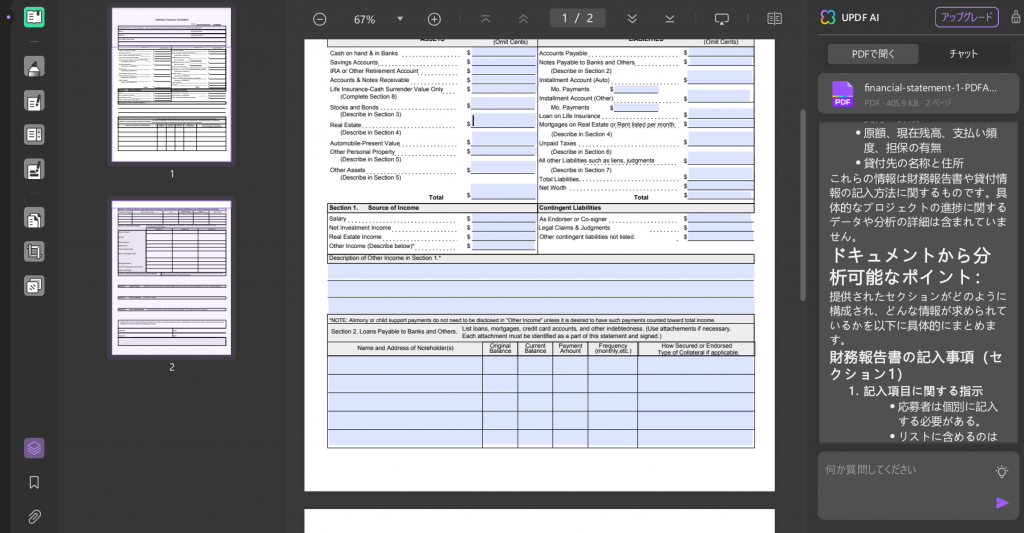Expand the 67% zoom level dropdown
Viewport: 1024px width, 533px height.
(x=400, y=19)
